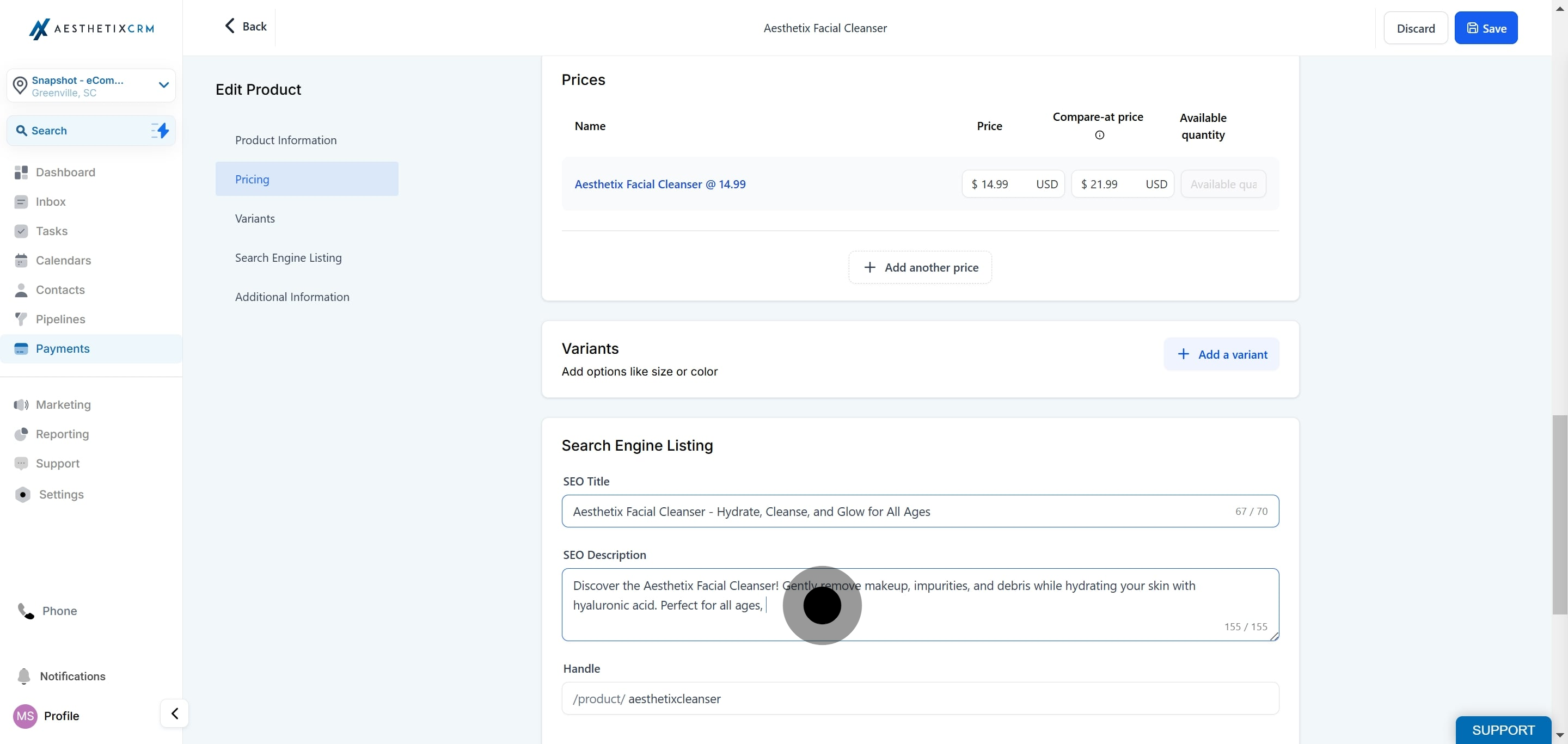Switch to Search Engine Listing section
Screen dimensions: 1568x744
pyautogui.click(x=288, y=258)
